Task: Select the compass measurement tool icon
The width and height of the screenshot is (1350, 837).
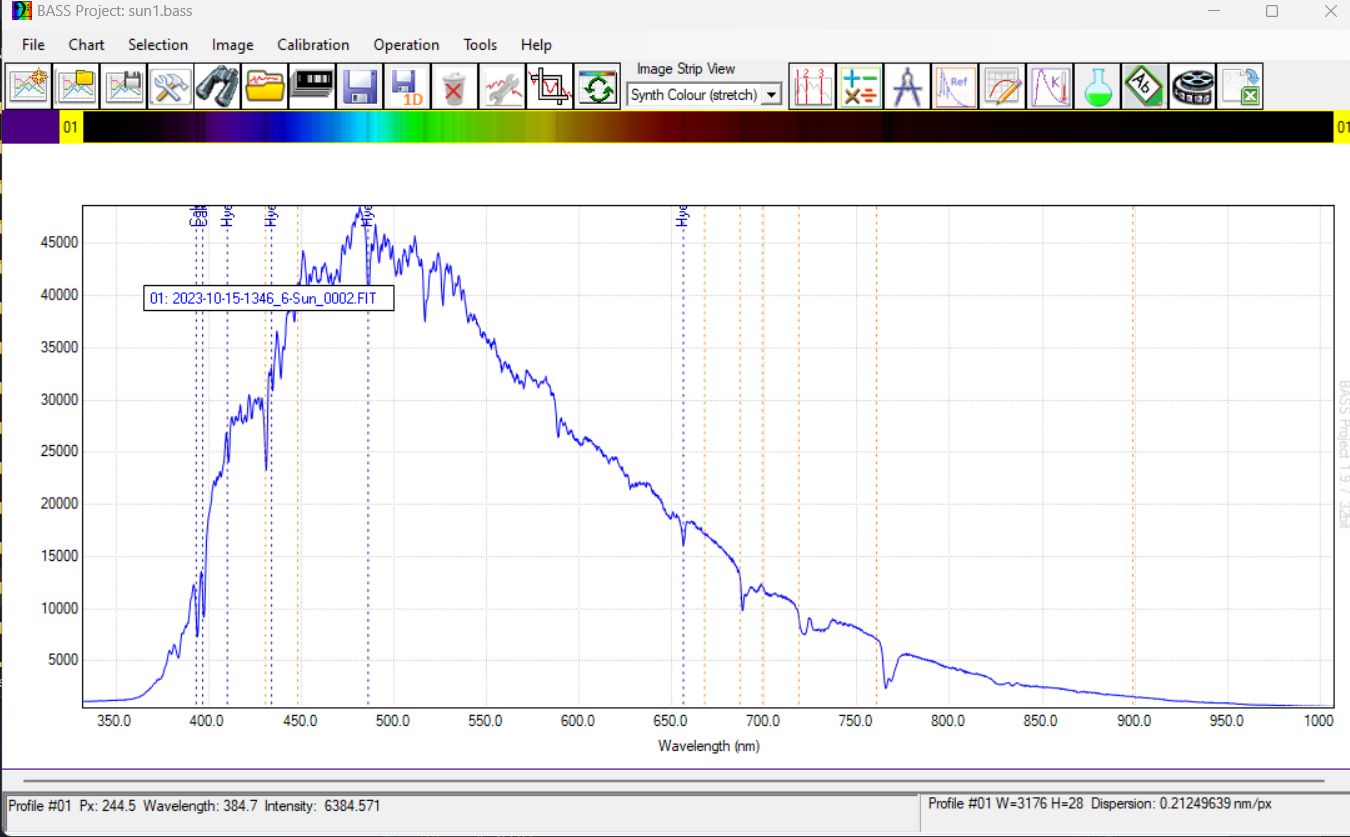Action: pyautogui.click(x=908, y=87)
